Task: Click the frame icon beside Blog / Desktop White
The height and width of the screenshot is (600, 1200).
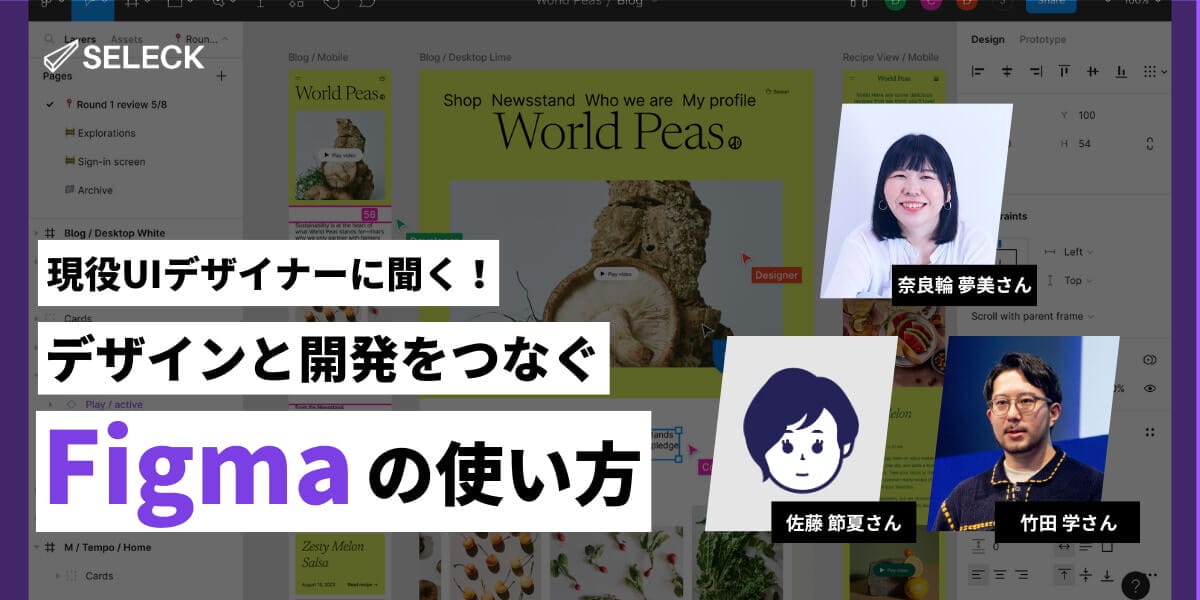Action: [x=50, y=233]
